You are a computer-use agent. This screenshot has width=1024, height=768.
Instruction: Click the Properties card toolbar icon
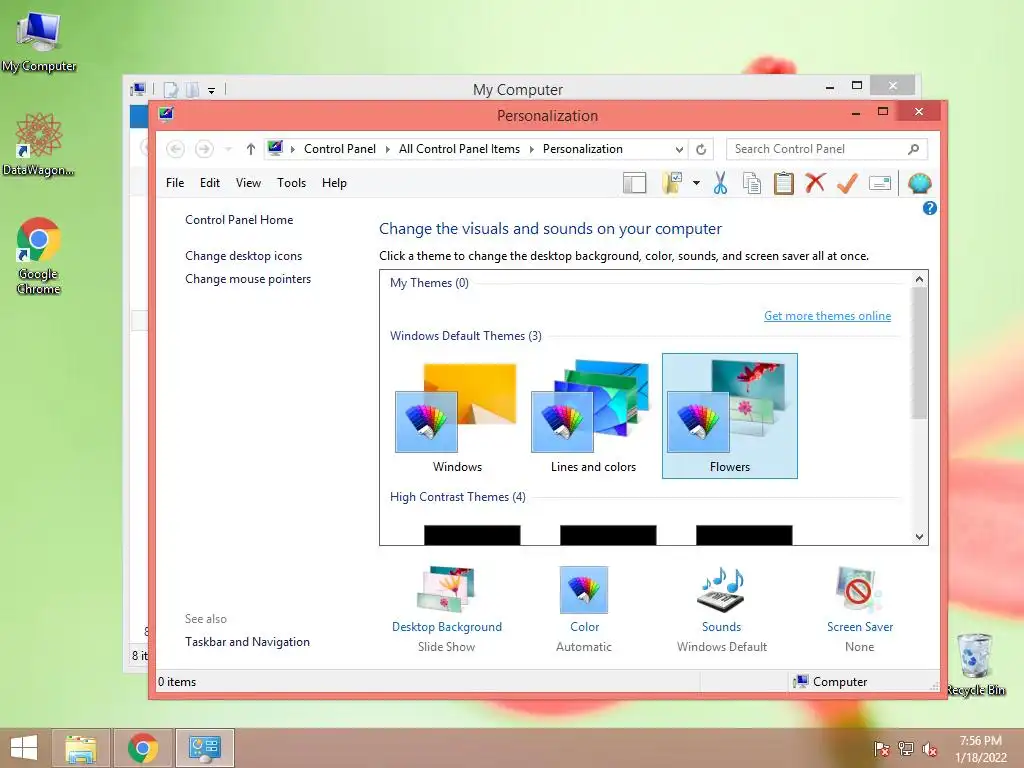point(880,184)
